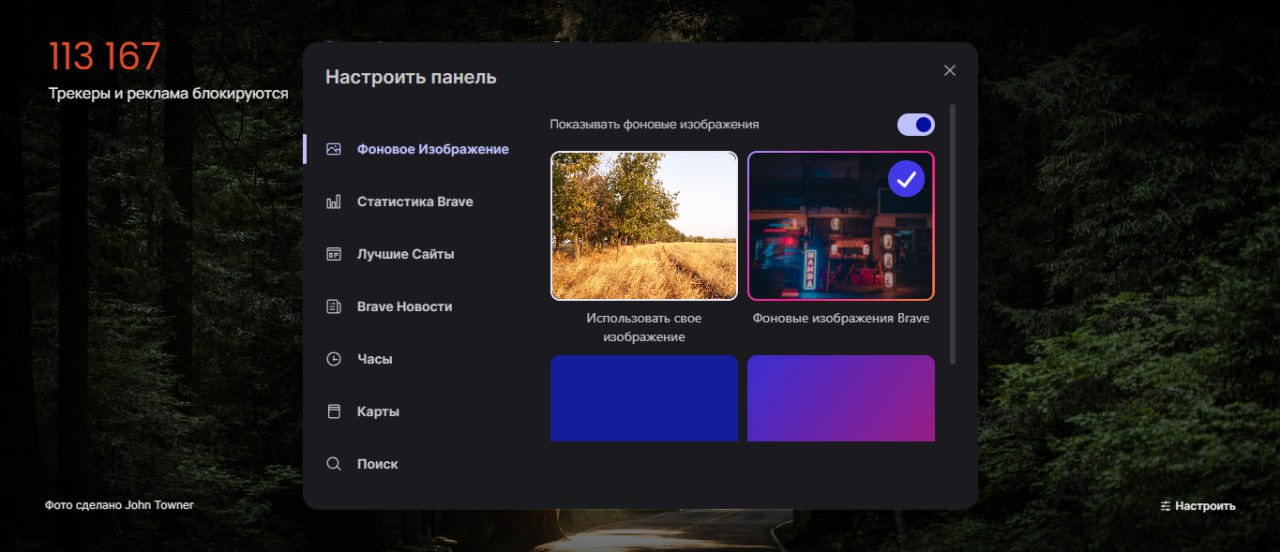Click the sliders icon next to Настроить
This screenshot has width=1280, height=552.
(x=1165, y=506)
